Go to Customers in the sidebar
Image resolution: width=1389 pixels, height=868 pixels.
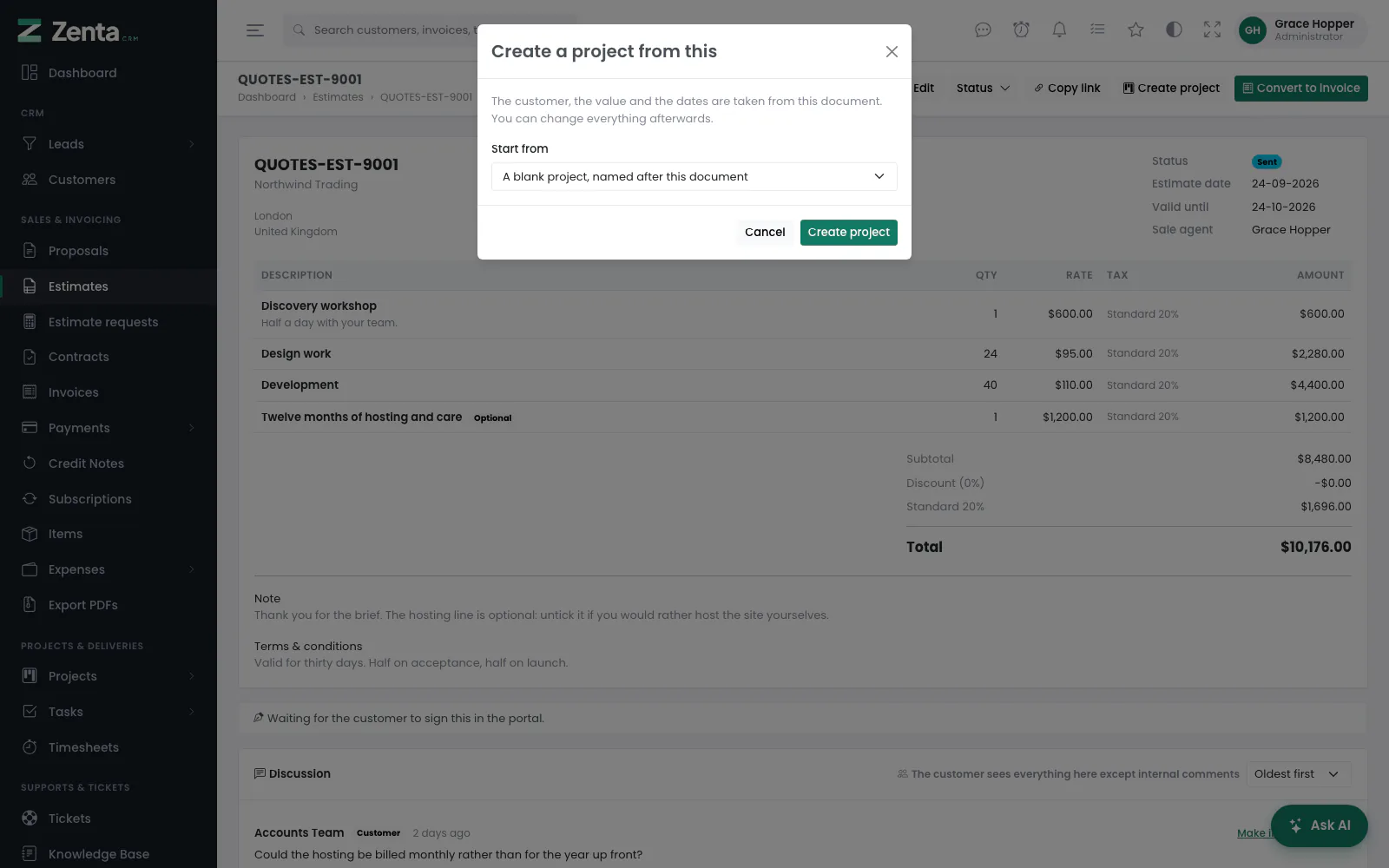point(109,180)
